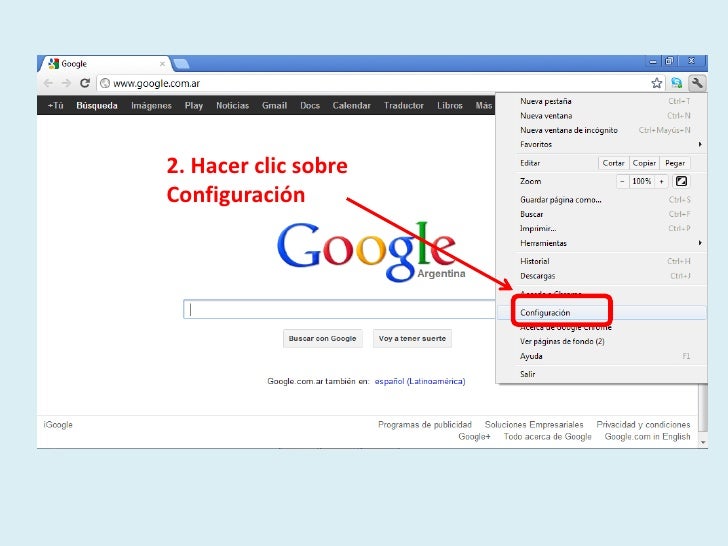Click the Cortar button
This screenshot has height=546, width=728.
point(613,163)
